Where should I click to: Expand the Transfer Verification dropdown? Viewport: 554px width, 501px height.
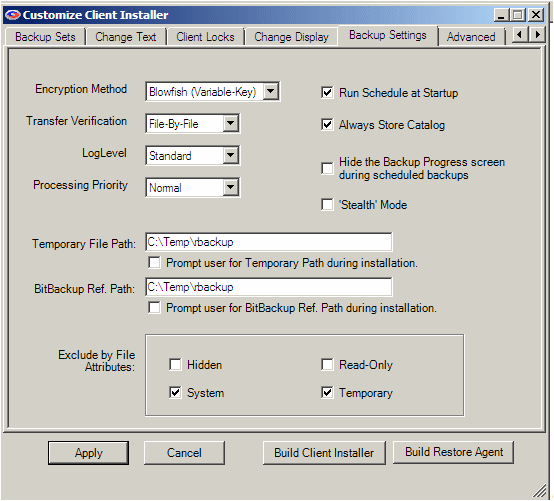(231, 123)
